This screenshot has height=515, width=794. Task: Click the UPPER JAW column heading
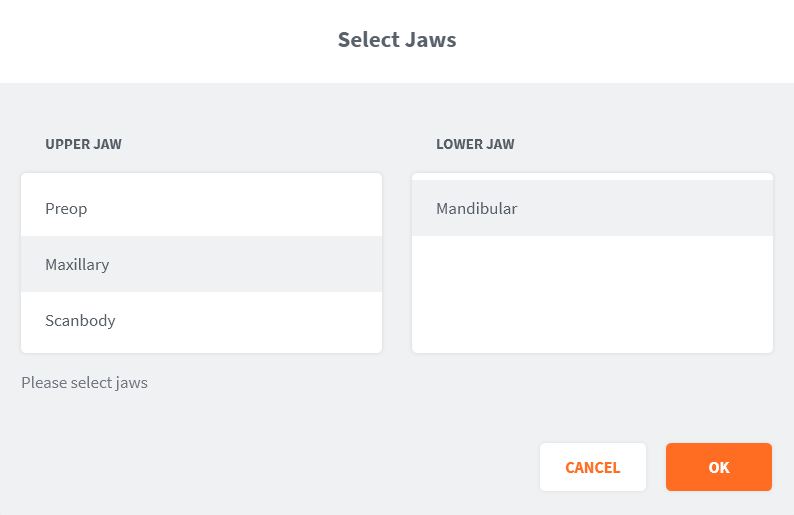coord(83,144)
